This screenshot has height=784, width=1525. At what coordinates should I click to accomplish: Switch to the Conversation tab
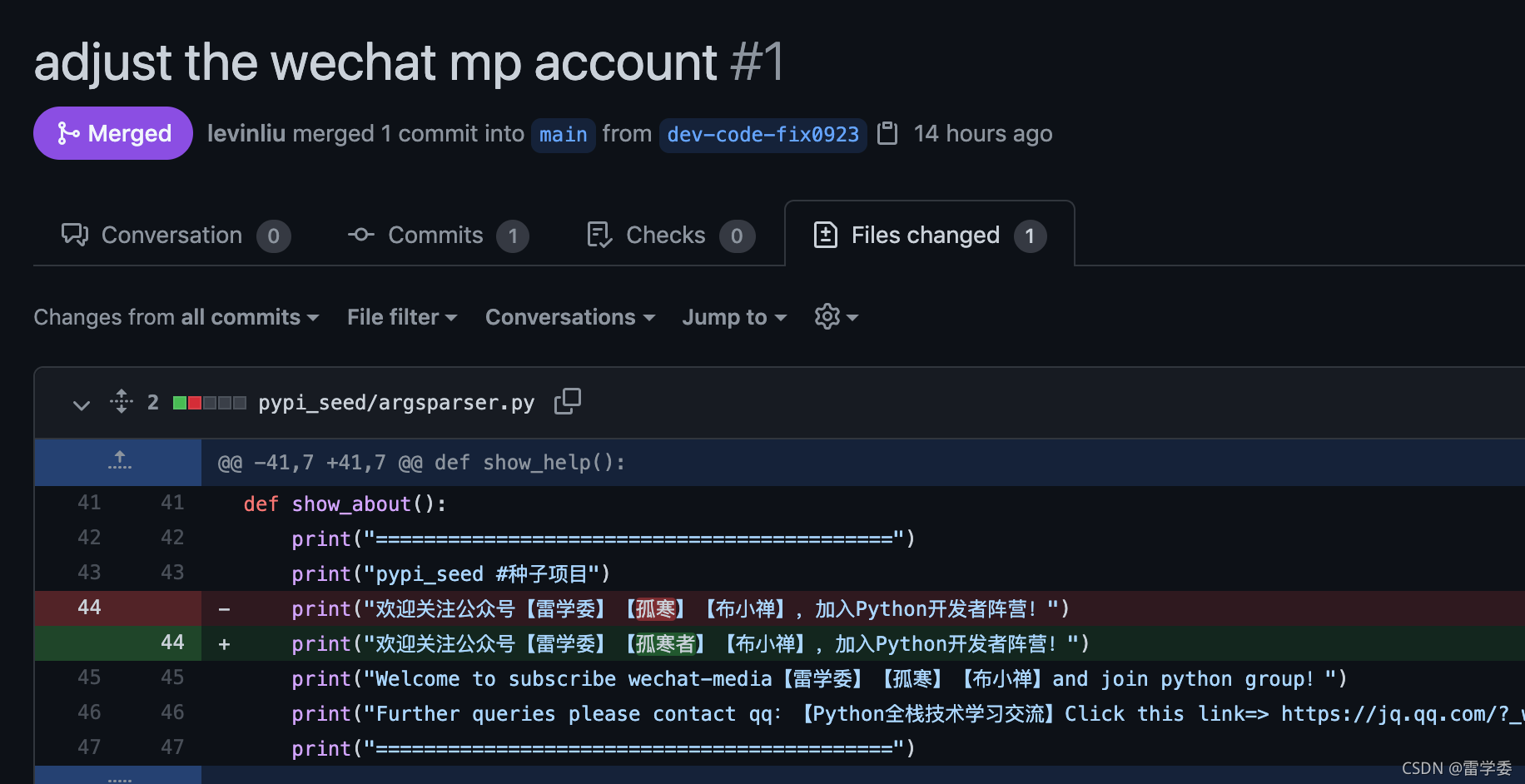click(x=176, y=236)
